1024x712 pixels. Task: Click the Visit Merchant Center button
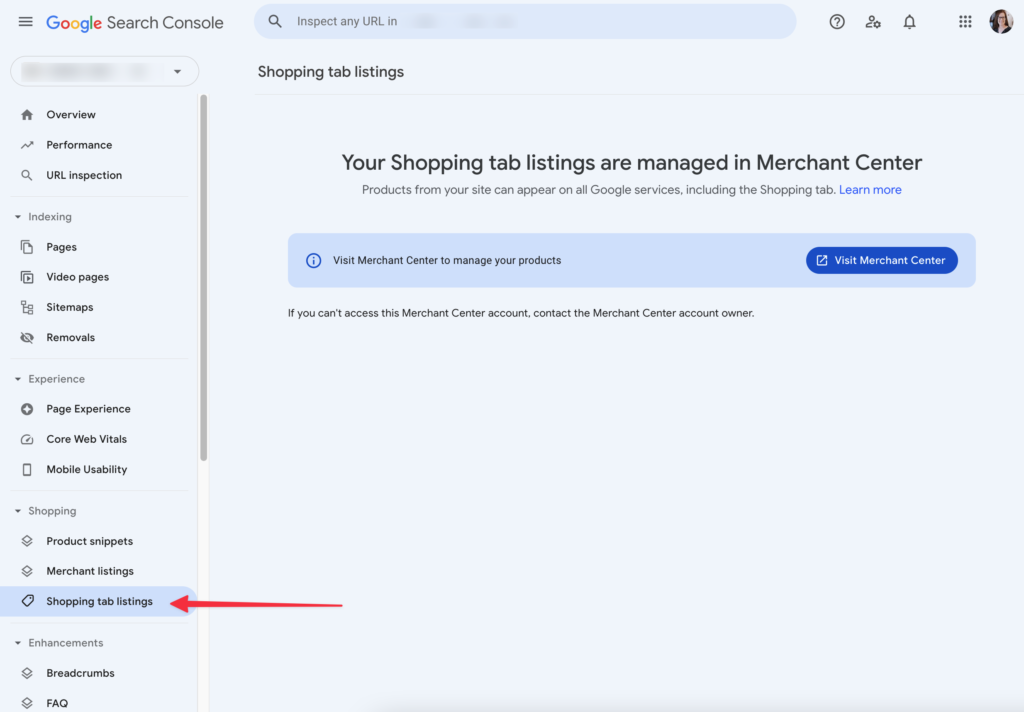882,261
